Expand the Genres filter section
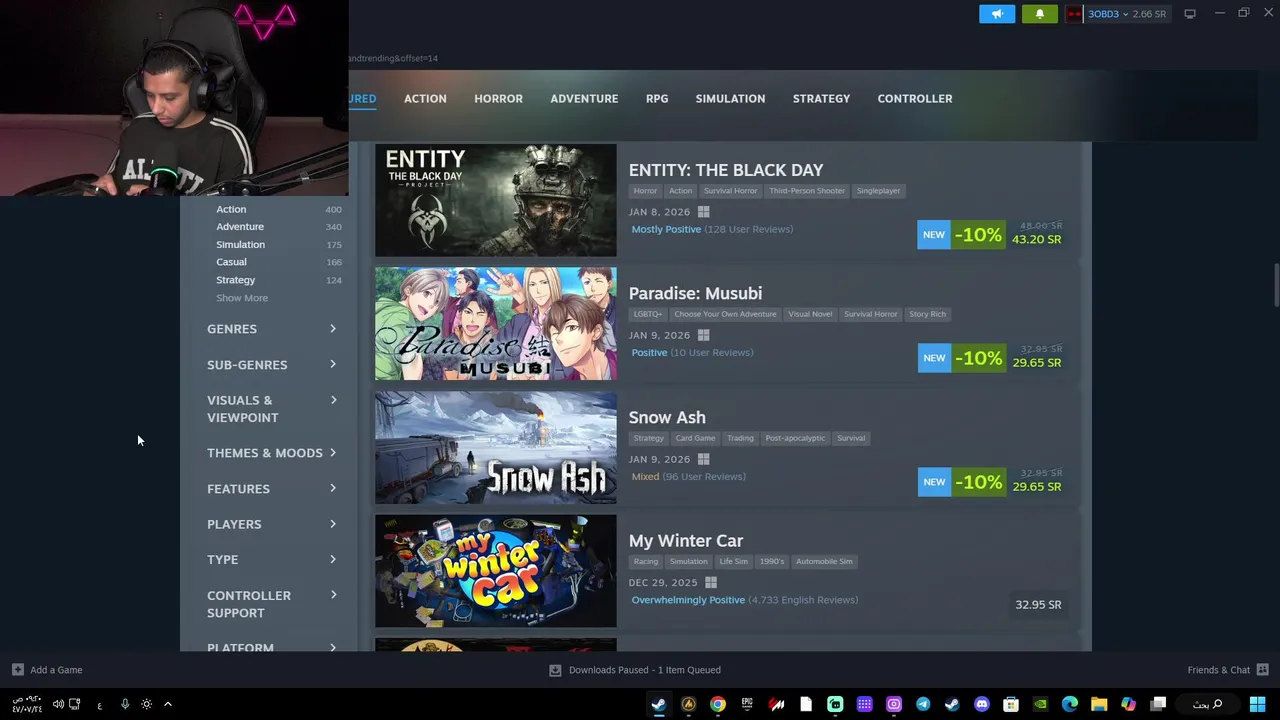Screen dimensions: 1280x720 point(271,329)
